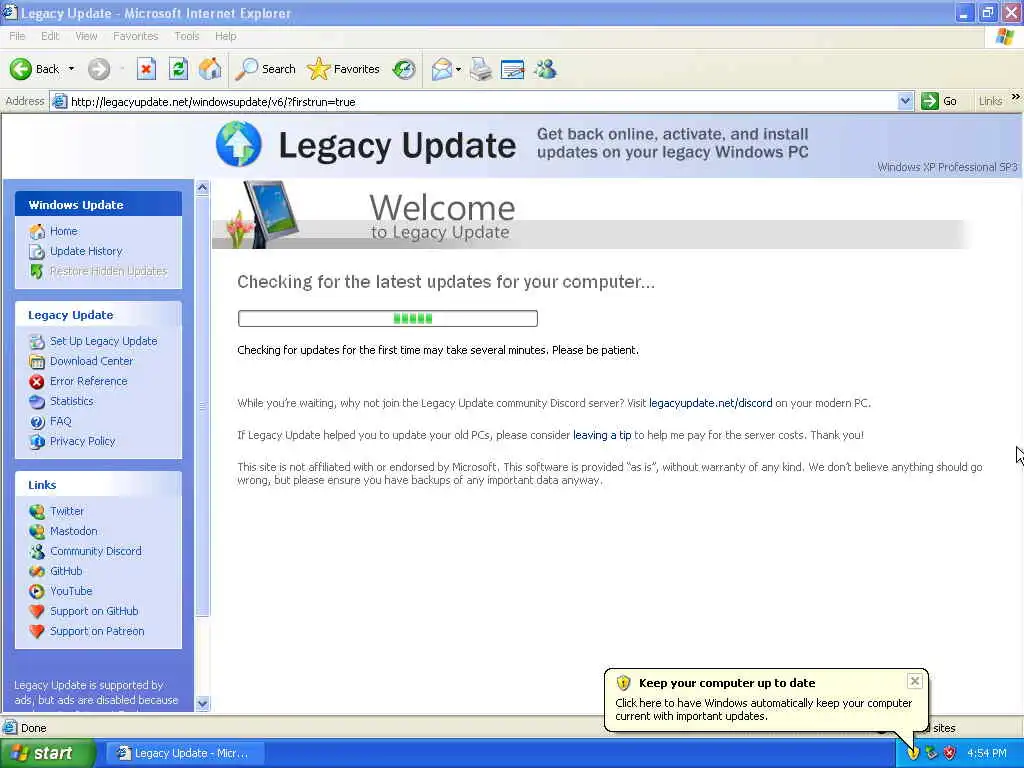Select the Legacy Update taskbar button
Screen dimensions: 1024x768
[x=184, y=753]
